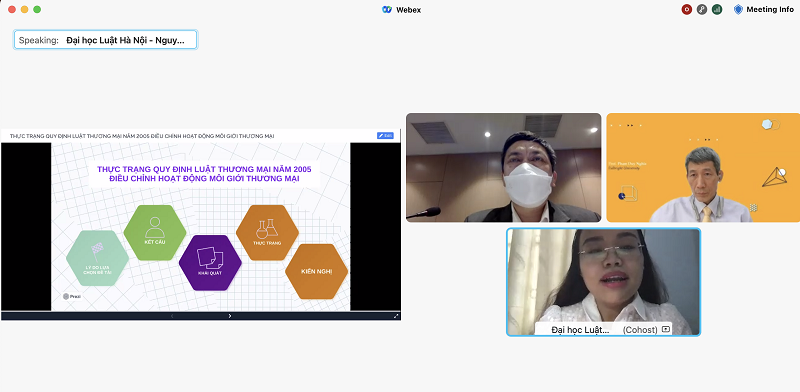Viewport: 800px width, 392px height.
Task: Click the purple slide title heading
Action: coord(204,174)
